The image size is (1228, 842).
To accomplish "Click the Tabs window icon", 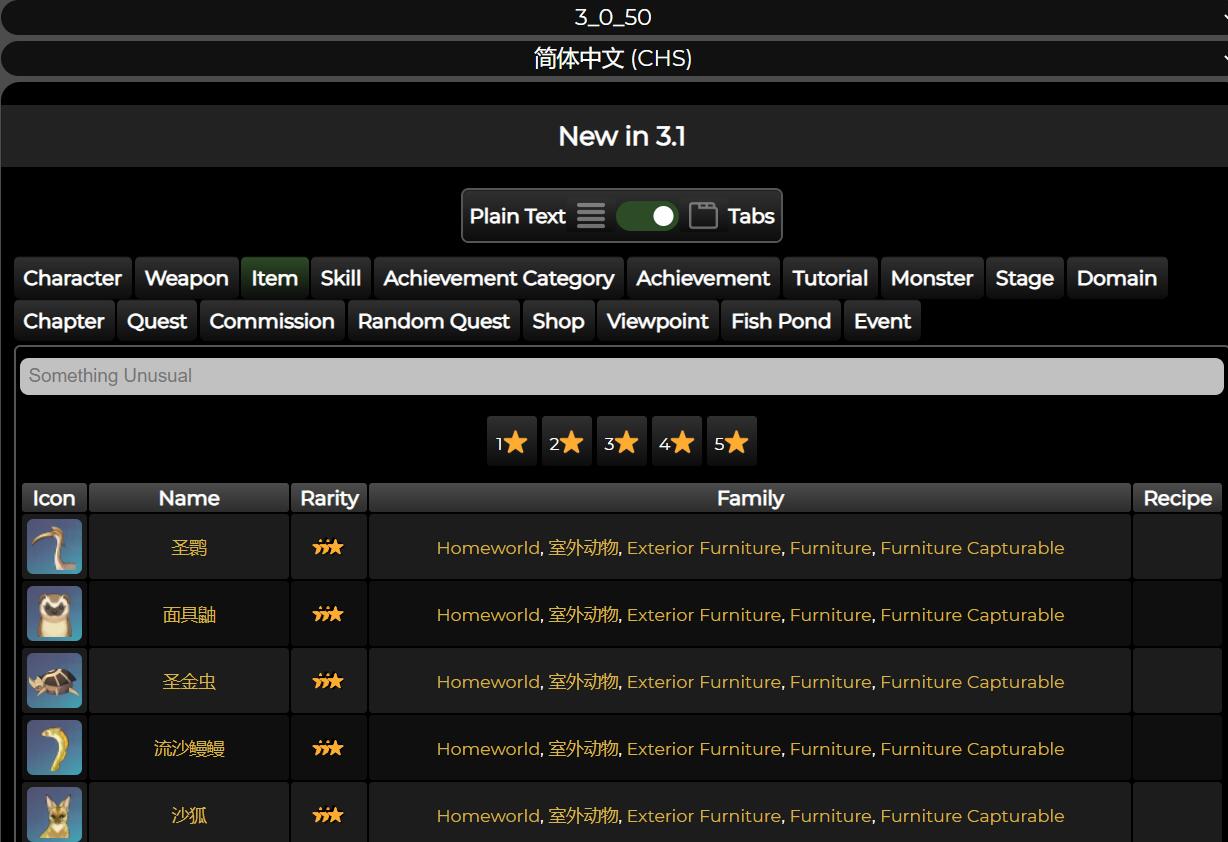I will (703, 216).
